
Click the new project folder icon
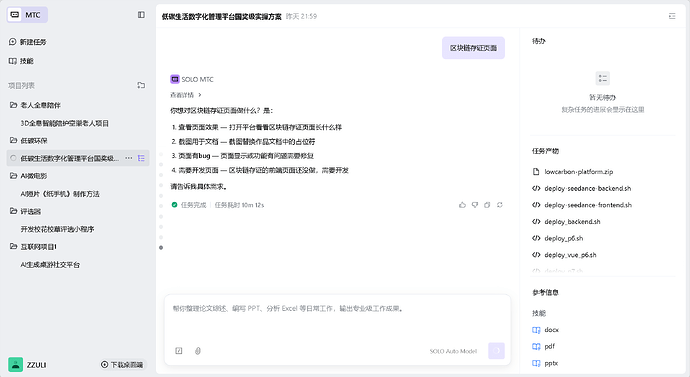click(141, 85)
